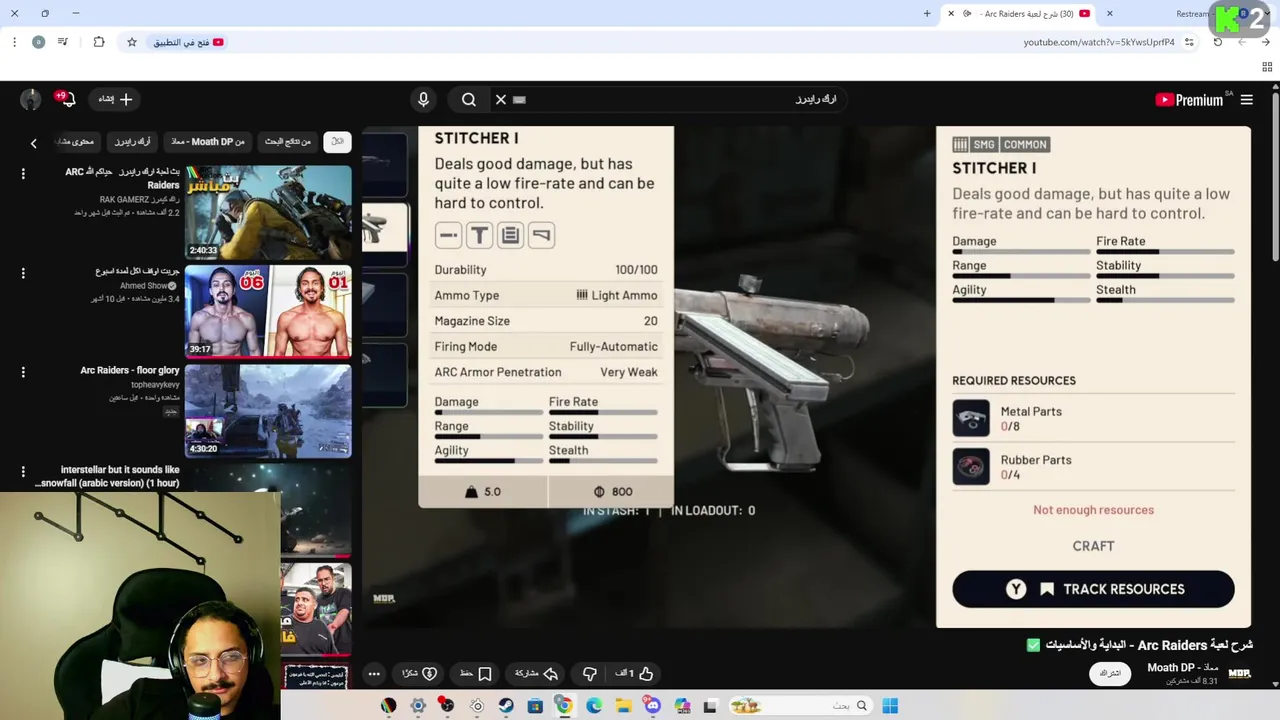The width and height of the screenshot is (1280, 720).
Task: Click the فتح في التطبيق open in app chip
Action: click(x=188, y=42)
